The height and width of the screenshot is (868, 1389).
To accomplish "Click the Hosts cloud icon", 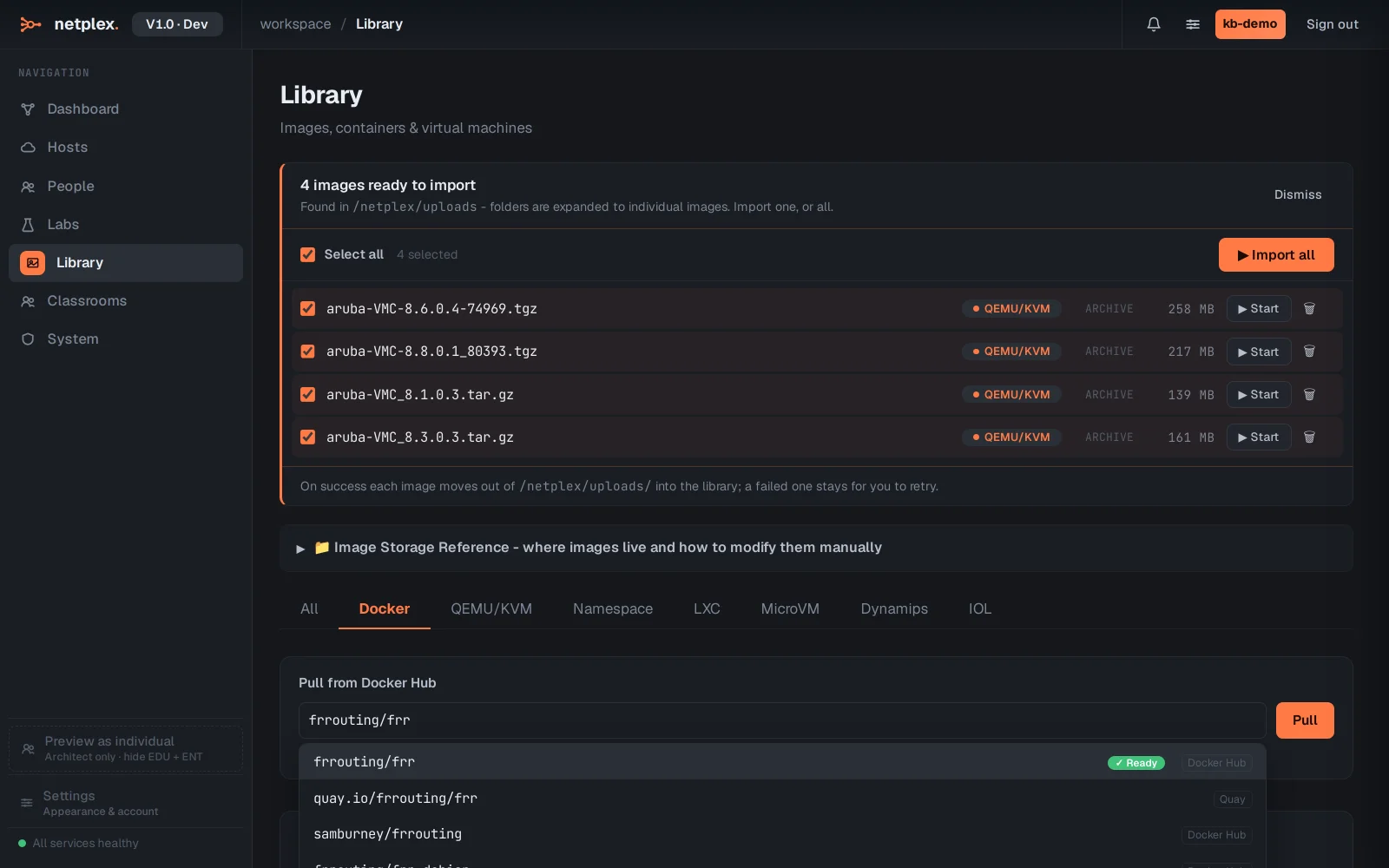I will (28, 148).
